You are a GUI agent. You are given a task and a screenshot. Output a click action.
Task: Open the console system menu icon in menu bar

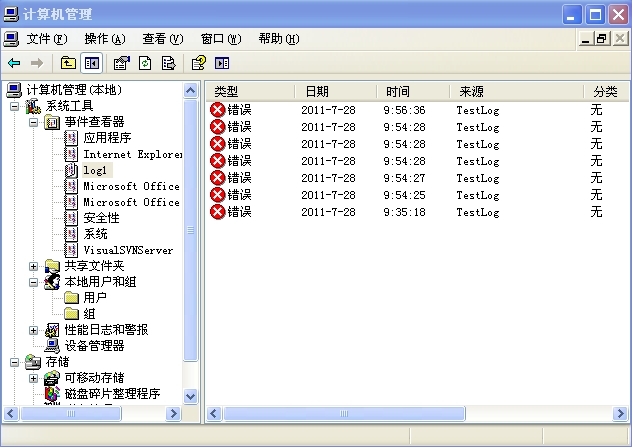pos(11,39)
